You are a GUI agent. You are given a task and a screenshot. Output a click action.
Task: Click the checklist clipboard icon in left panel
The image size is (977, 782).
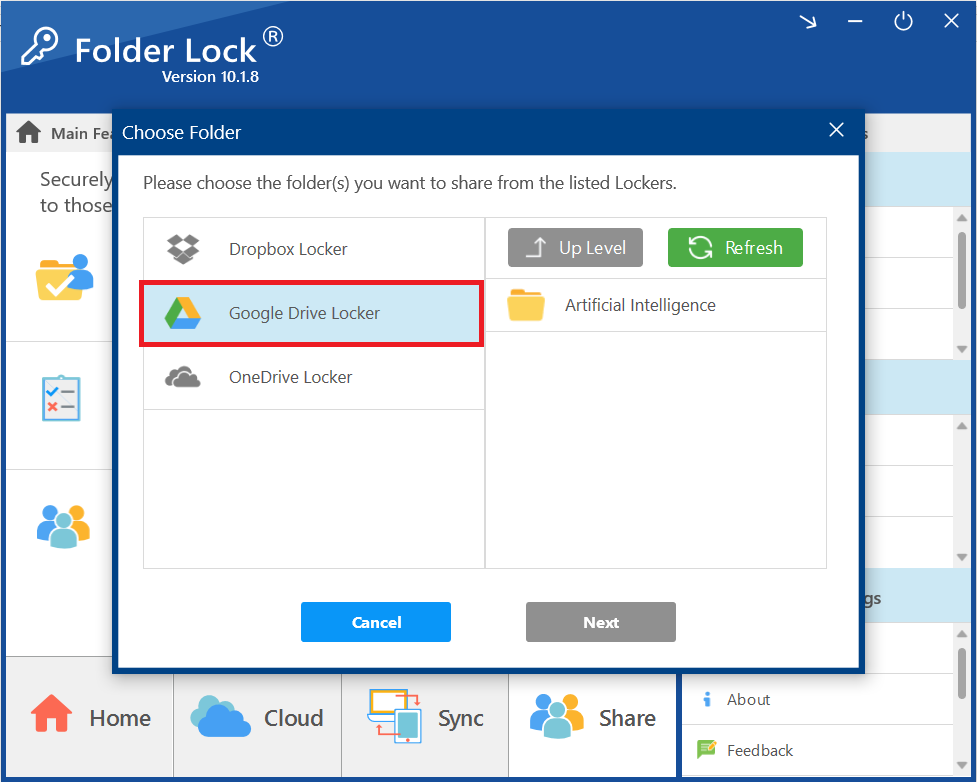click(x=61, y=398)
